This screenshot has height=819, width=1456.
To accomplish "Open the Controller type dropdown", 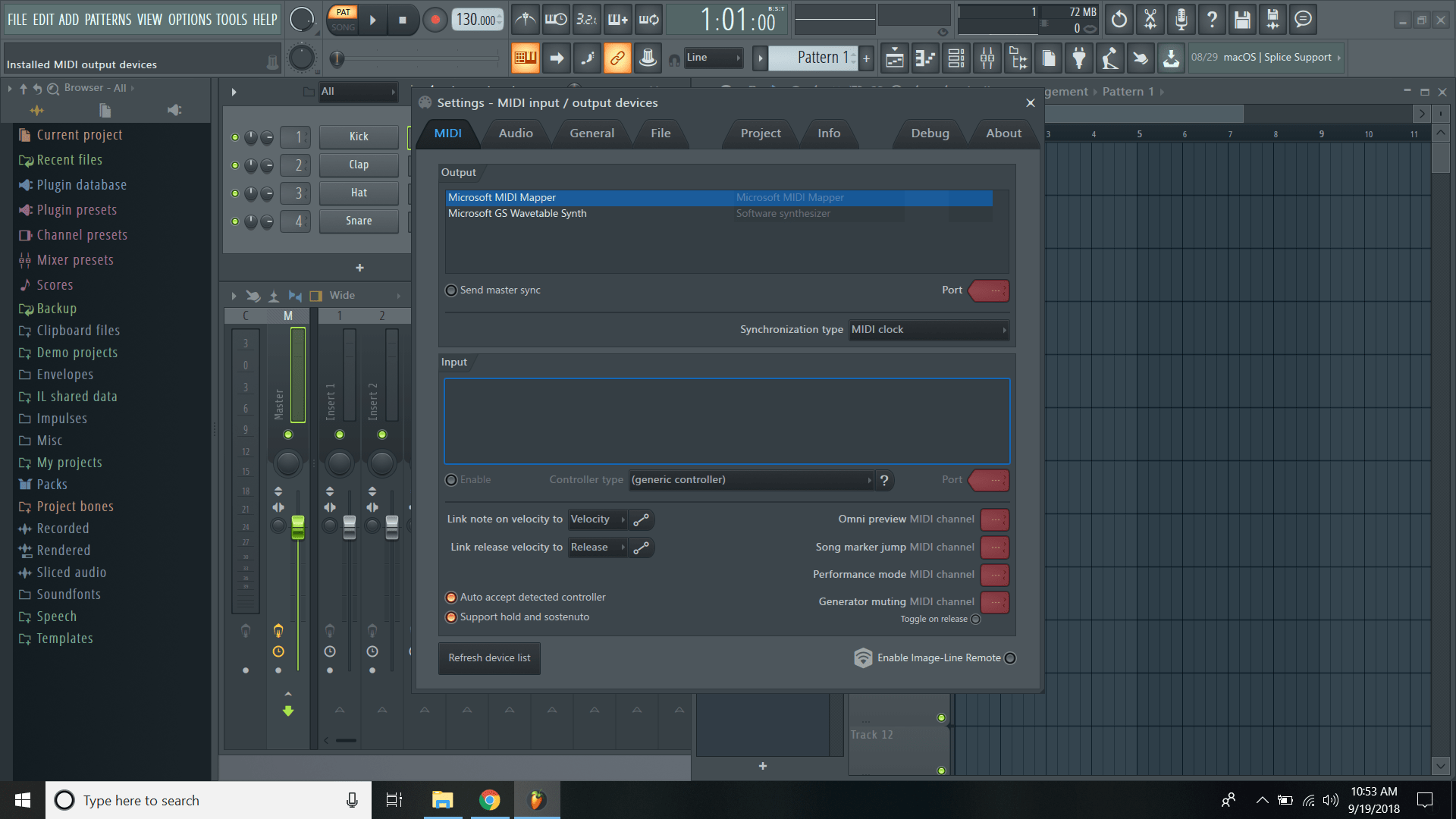I will pos(751,479).
